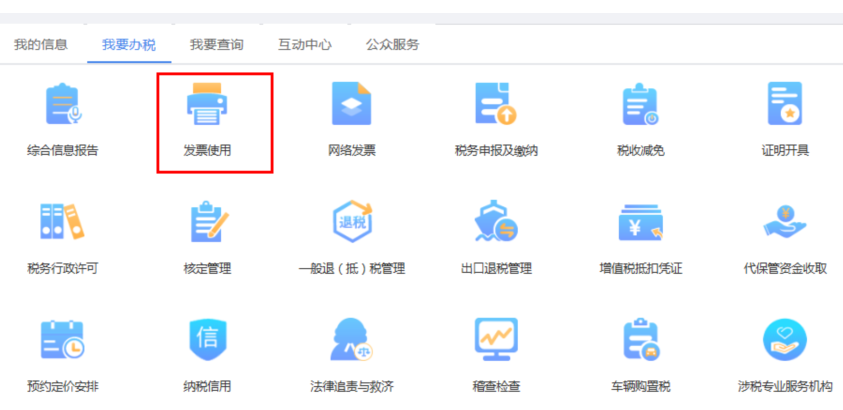
Task: Go to the 公众服务 tab
Action: 392,44
